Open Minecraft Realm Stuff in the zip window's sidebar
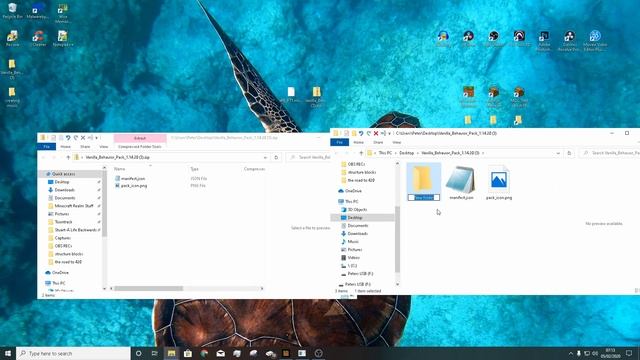The width and height of the screenshot is (640, 360). 74,206
